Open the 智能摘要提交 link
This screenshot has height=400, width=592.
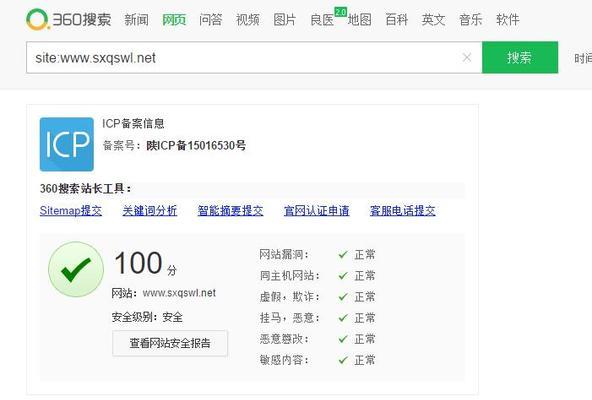(x=231, y=211)
